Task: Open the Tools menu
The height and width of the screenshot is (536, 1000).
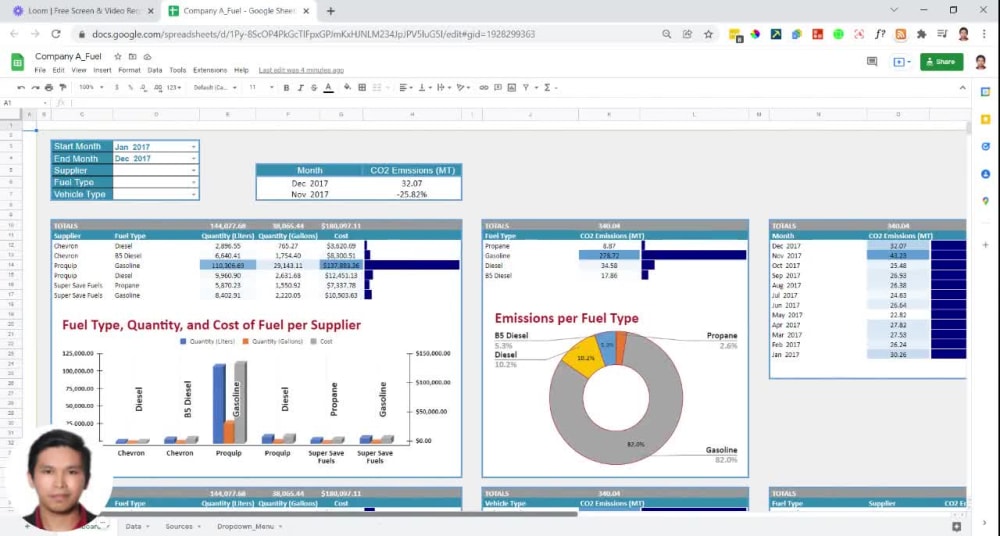Action: 178,70
